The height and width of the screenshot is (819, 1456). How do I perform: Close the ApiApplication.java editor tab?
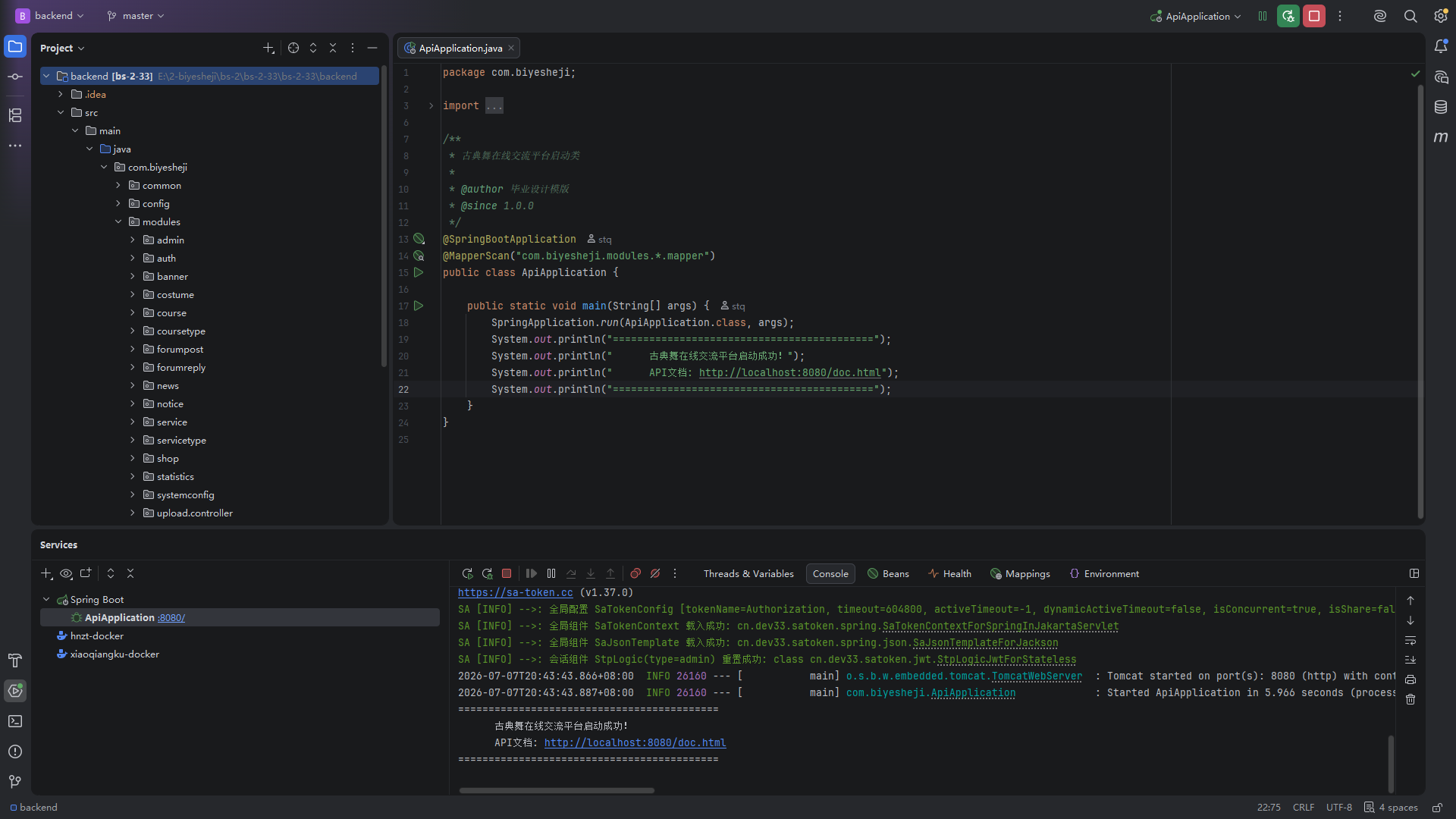coord(511,48)
